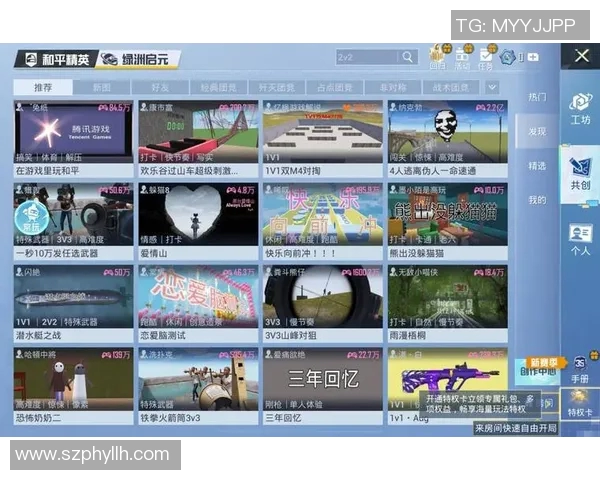Expand the category tabs dropdown arrow
The width and height of the screenshot is (600, 480).
pyautogui.click(x=493, y=87)
